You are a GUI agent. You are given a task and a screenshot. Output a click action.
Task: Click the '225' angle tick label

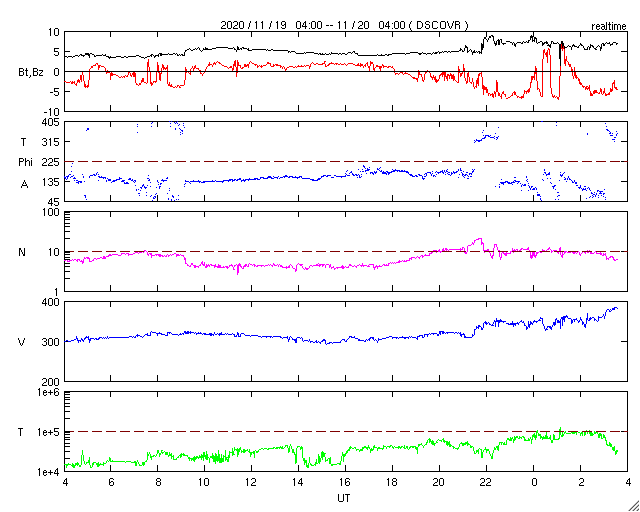point(53,162)
